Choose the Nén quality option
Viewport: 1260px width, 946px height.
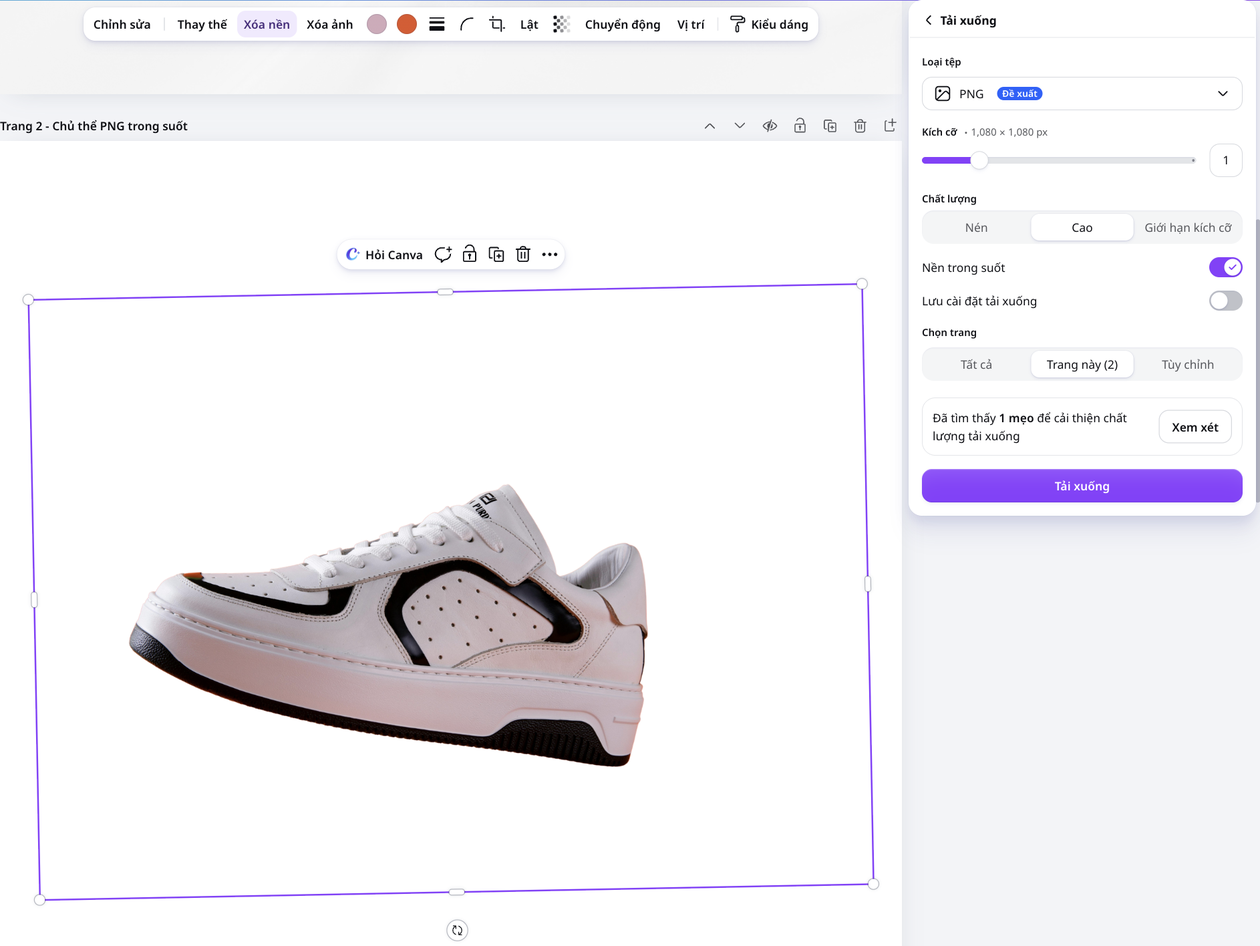[x=976, y=227]
